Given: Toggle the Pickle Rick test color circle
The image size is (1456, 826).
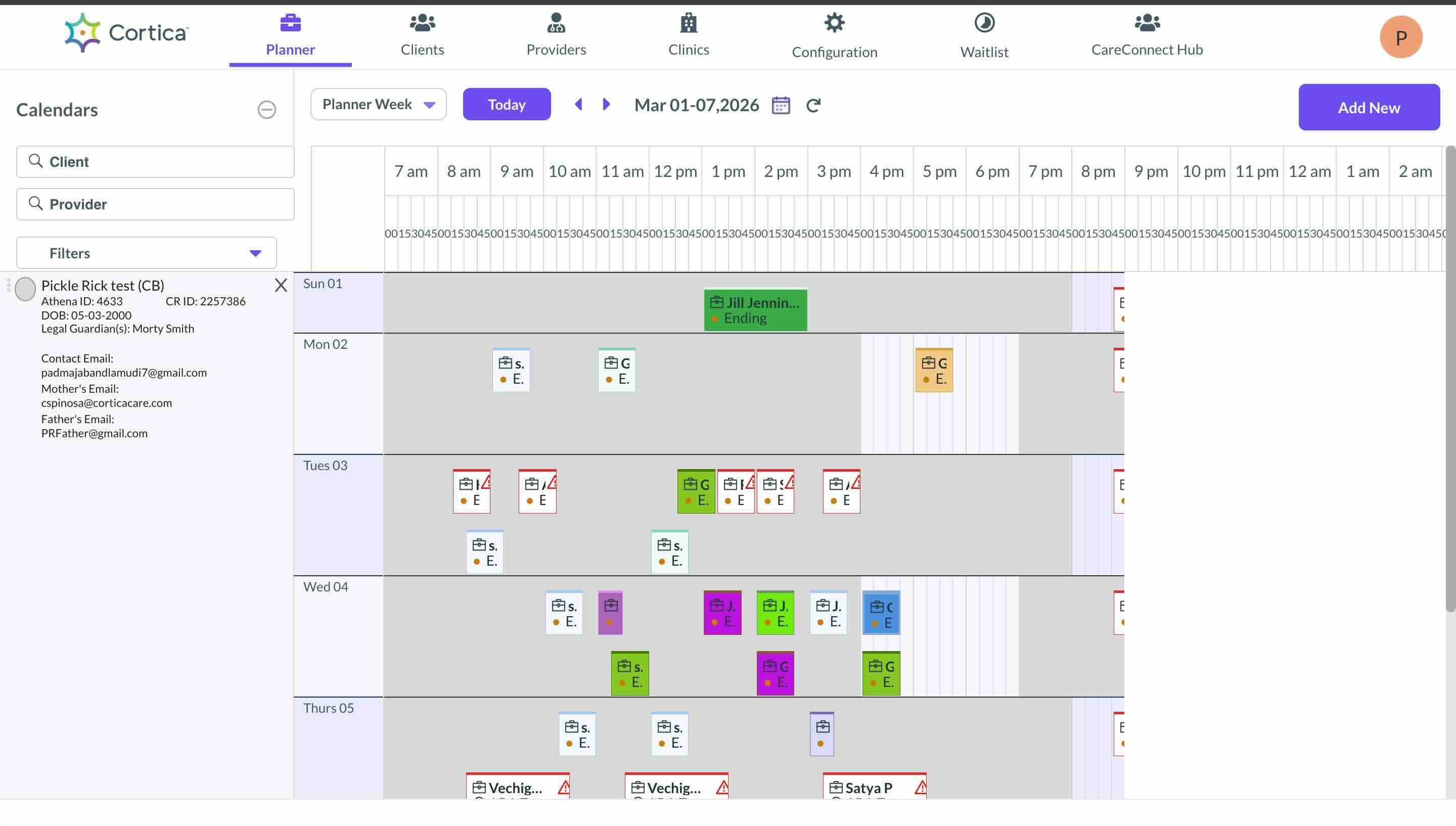Looking at the screenshot, I should click(25, 289).
